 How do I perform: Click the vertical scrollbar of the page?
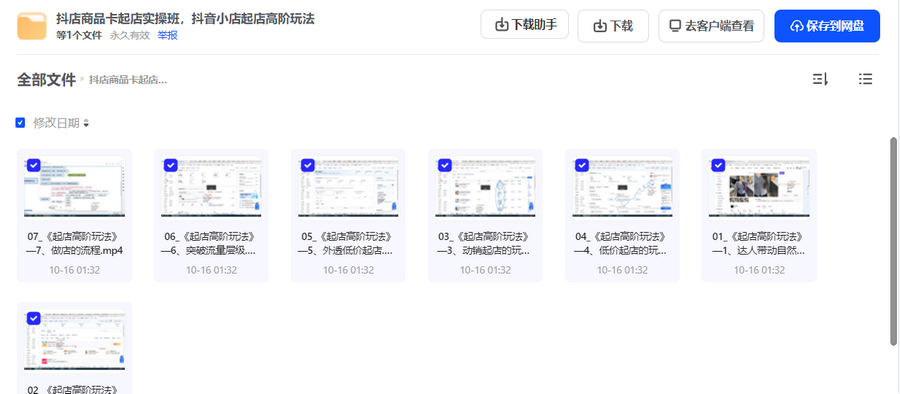pyautogui.click(x=893, y=241)
